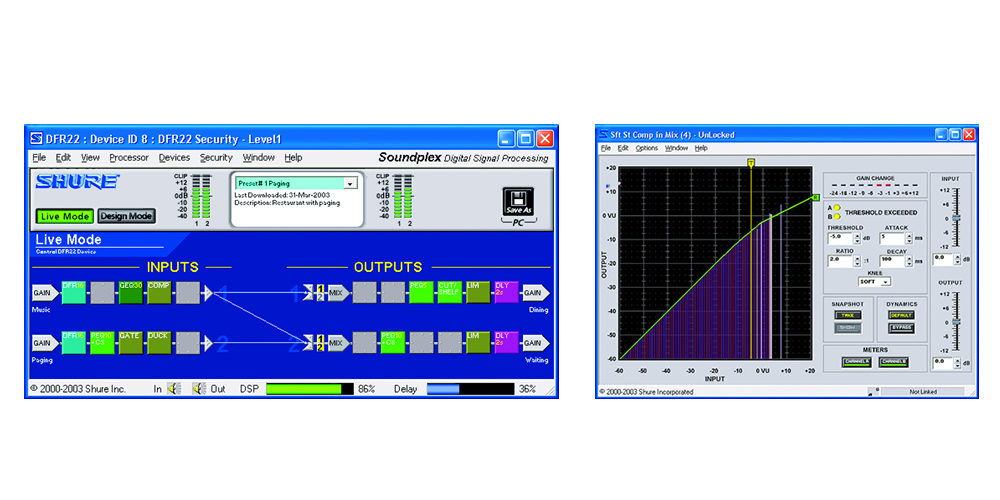Select the Waiting output GAIN block

pos(536,343)
